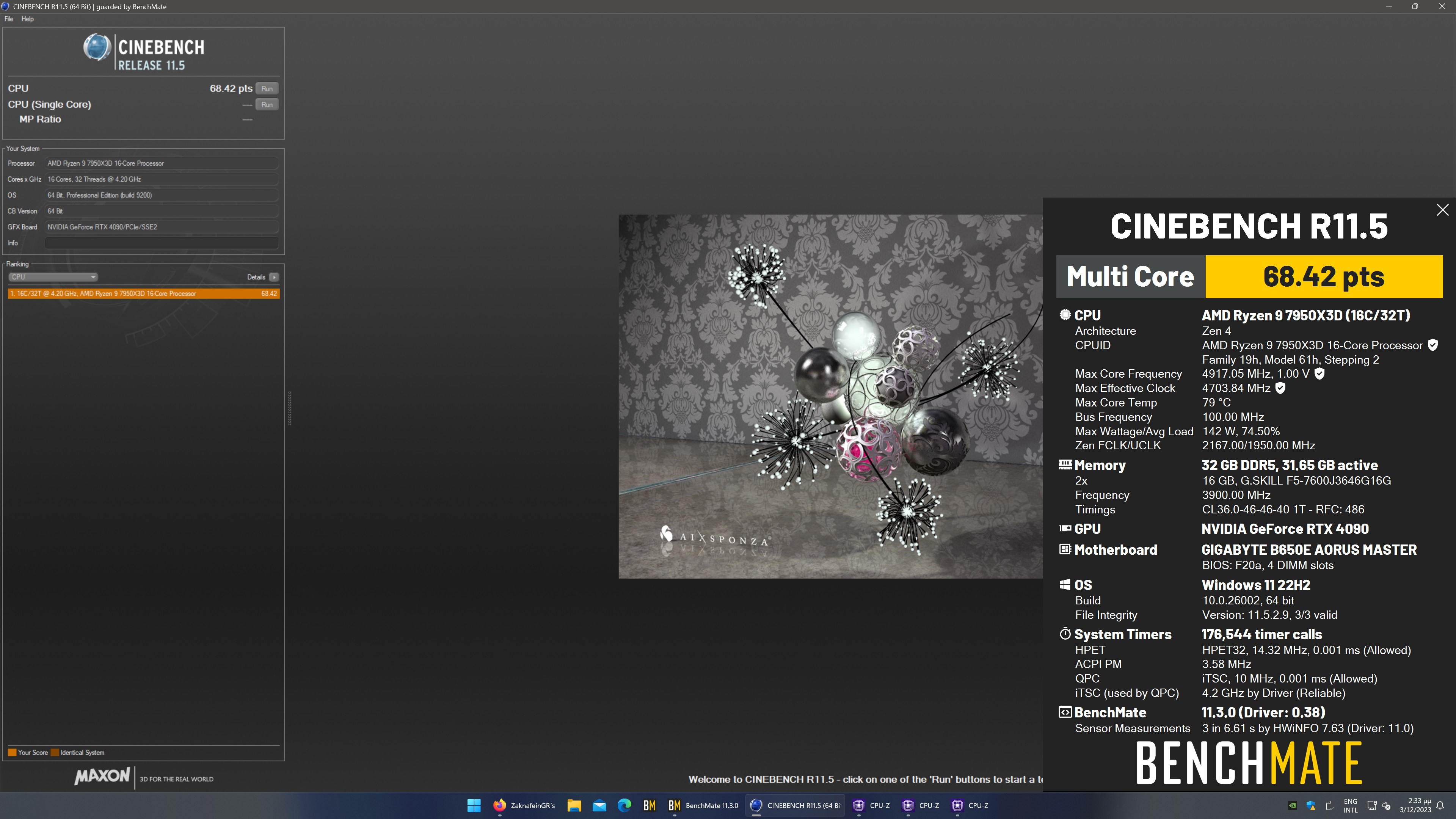The width and height of the screenshot is (1456, 819).
Task: Run the CPU (Single Core) benchmark
Action: click(x=267, y=105)
